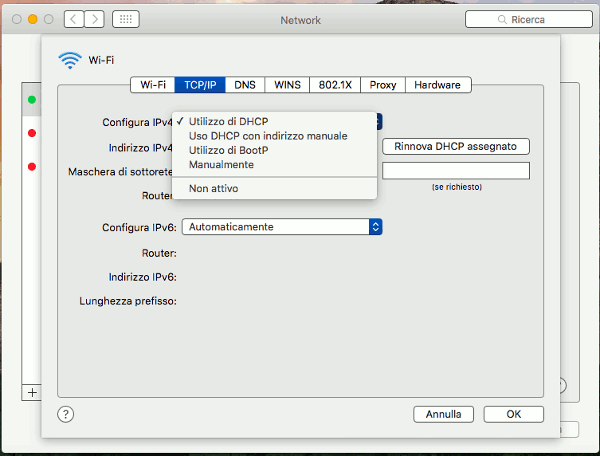Image resolution: width=600 pixels, height=456 pixels.
Task: Switch to the Hardware tab
Action: click(437, 85)
